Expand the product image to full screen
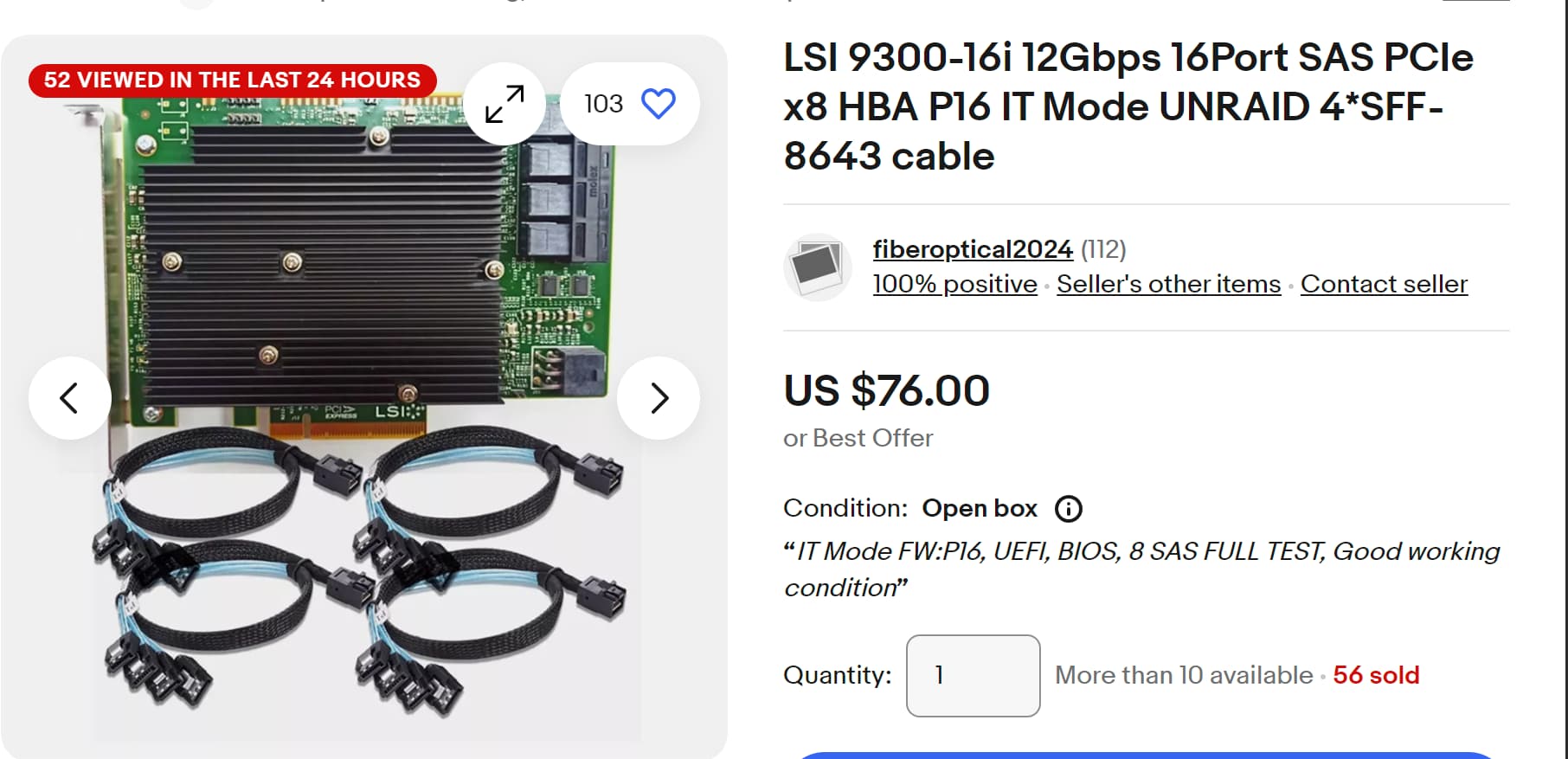Screen dimensions: 1568x759 (504, 104)
